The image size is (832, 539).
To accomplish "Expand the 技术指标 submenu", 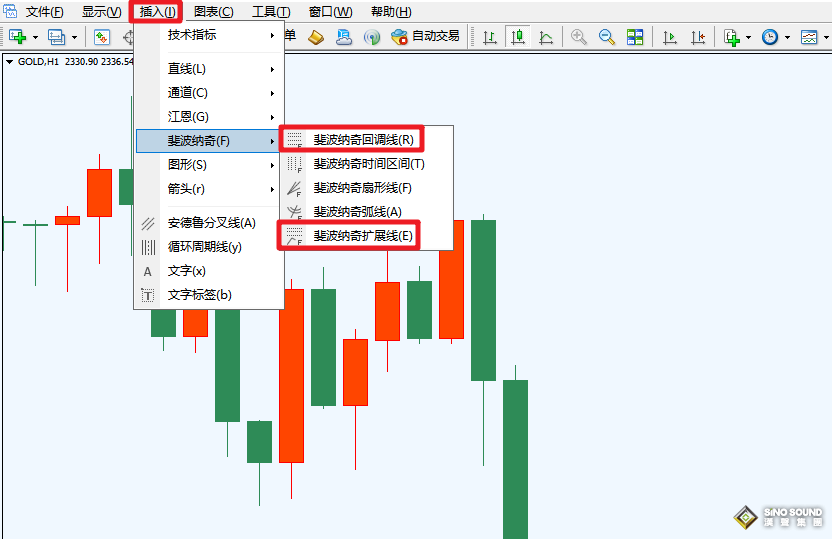I will point(209,35).
